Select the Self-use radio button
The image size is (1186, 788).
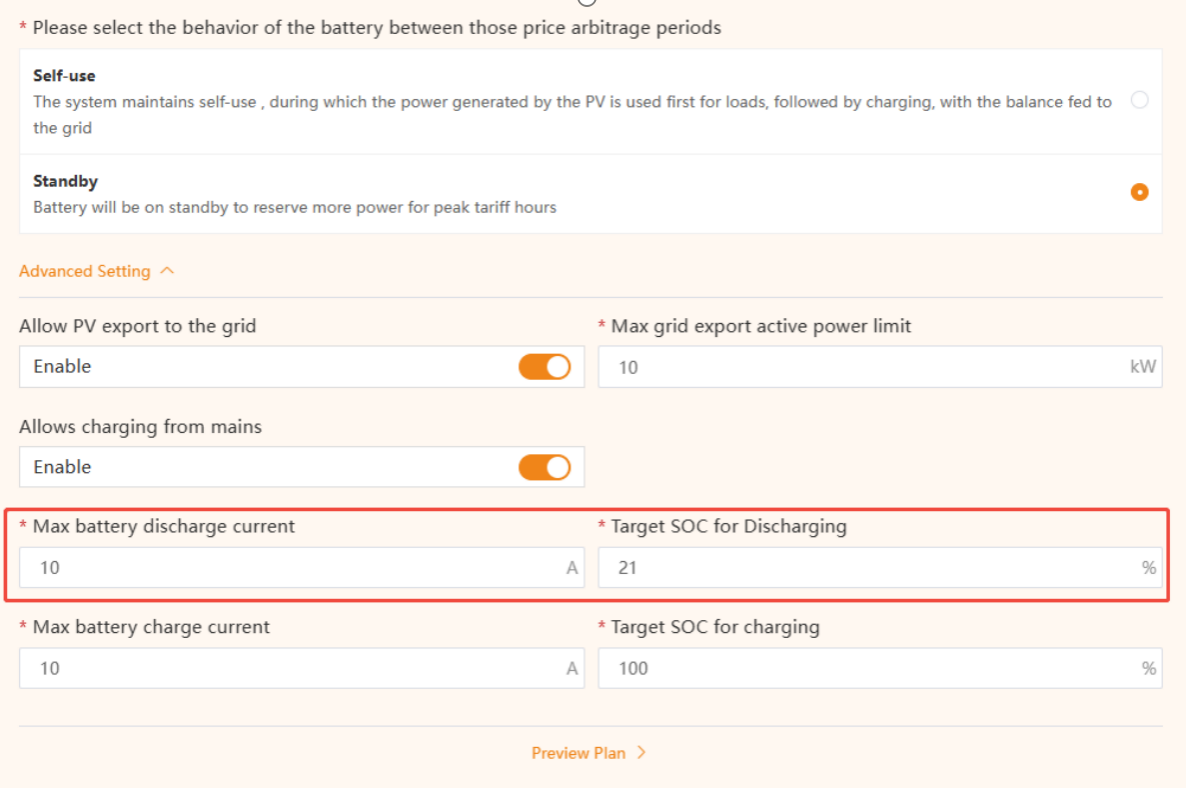pyautogui.click(x=1139, y=100)
